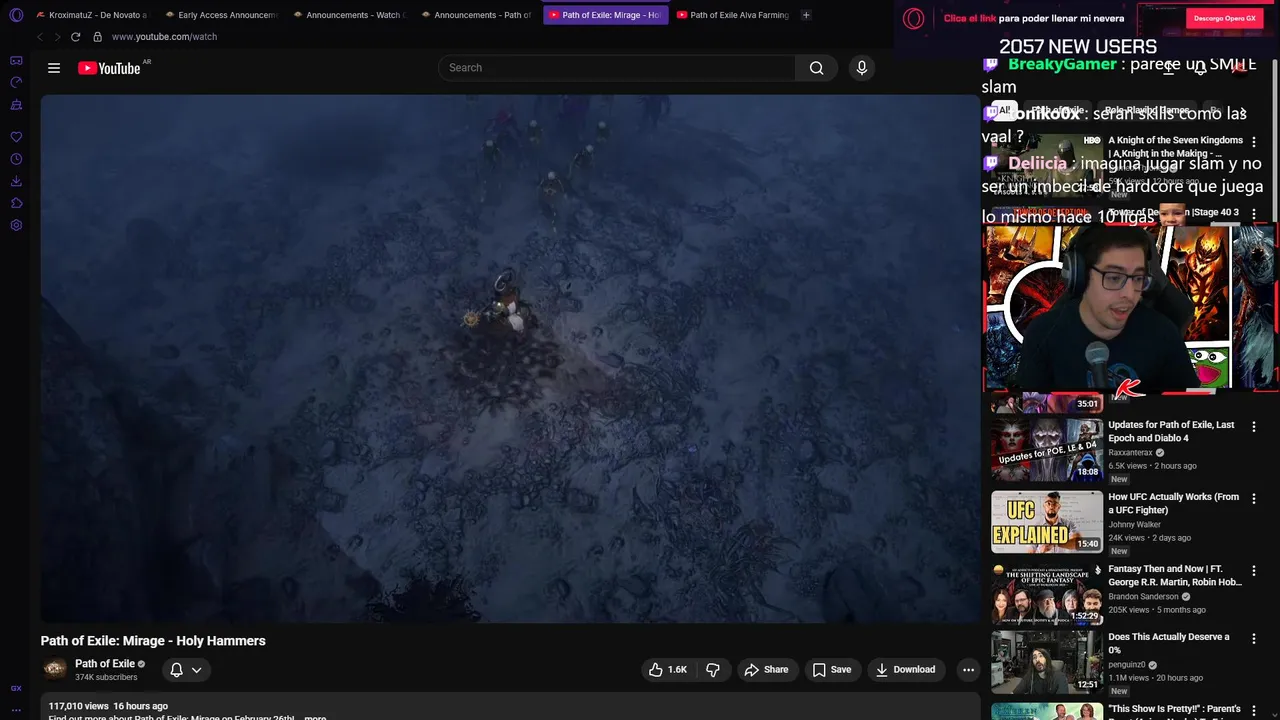Open GX Corner in the sidebar
The width and height of the screenshot is (1280, 720).
pos(16,61)
